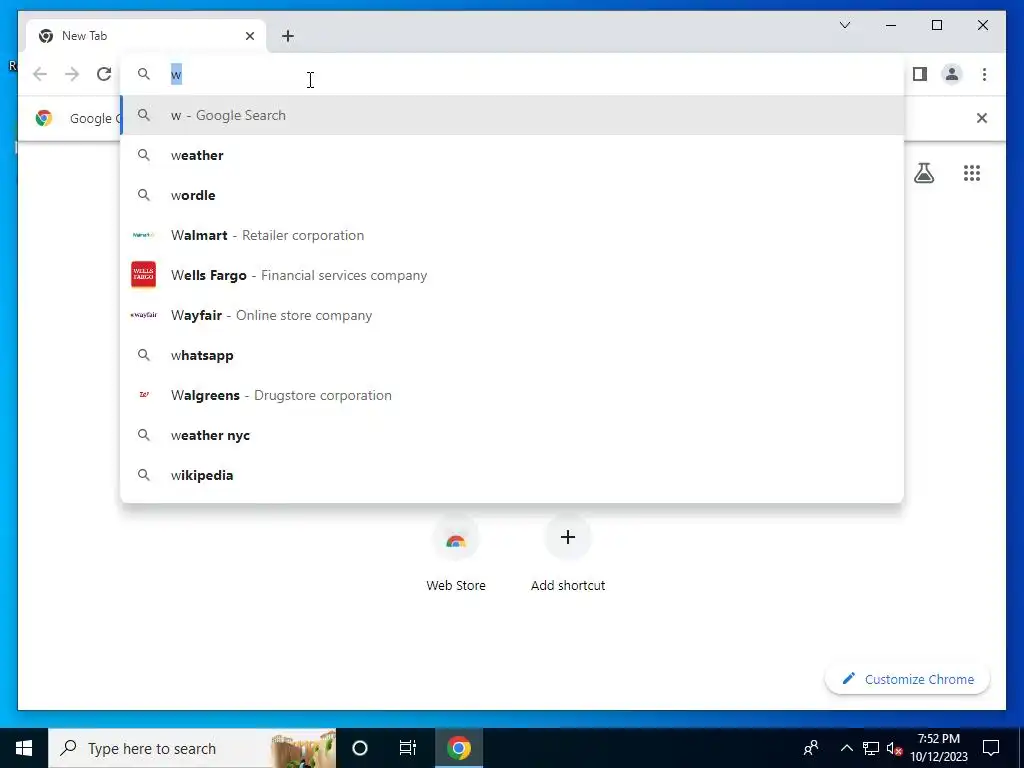Open Cortana circle icon in taskbar
The image size is (1024, 768).
coord(360,748)
